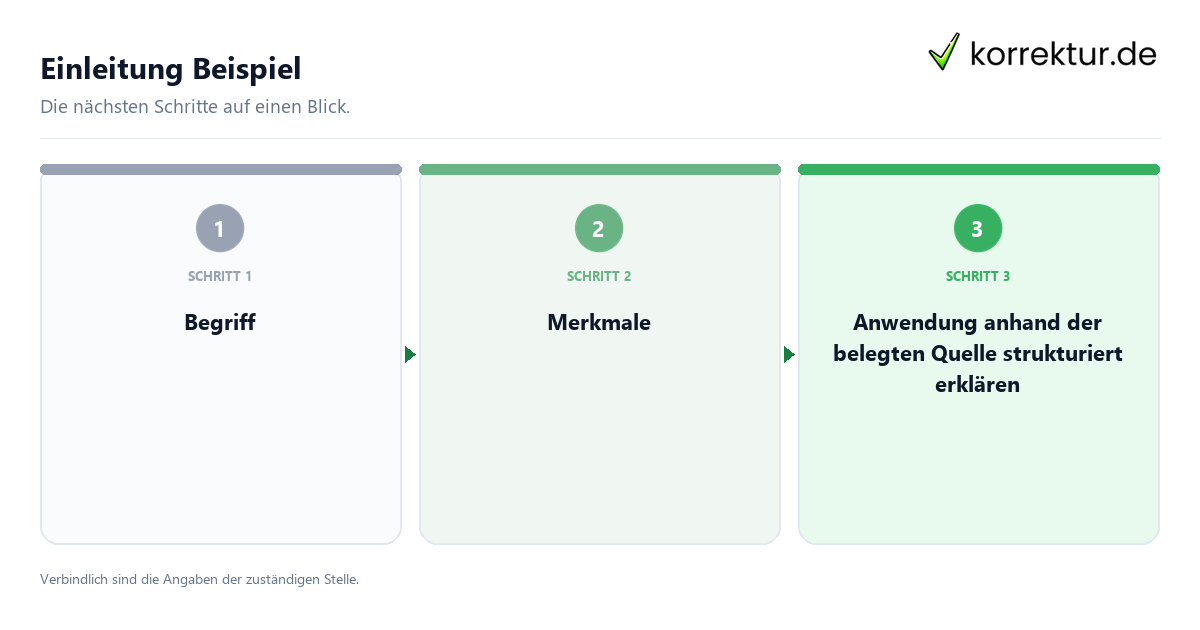Click the subtitle about nächsten Schritte
1200x630 pixels.
pyautogui.click(x=195, y=107)
